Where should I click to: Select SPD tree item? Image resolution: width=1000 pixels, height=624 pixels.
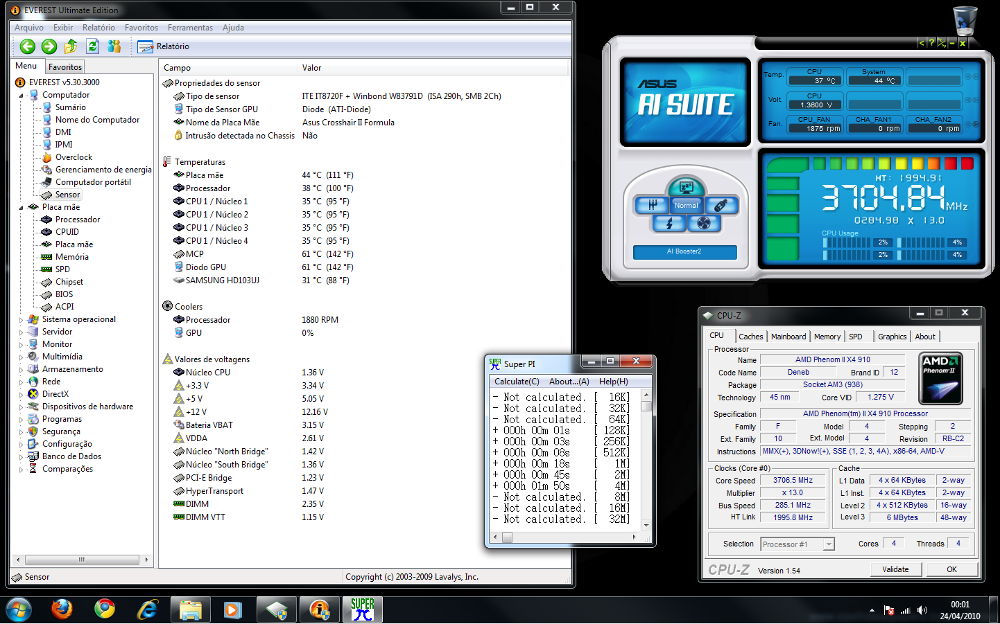[62, 269]
